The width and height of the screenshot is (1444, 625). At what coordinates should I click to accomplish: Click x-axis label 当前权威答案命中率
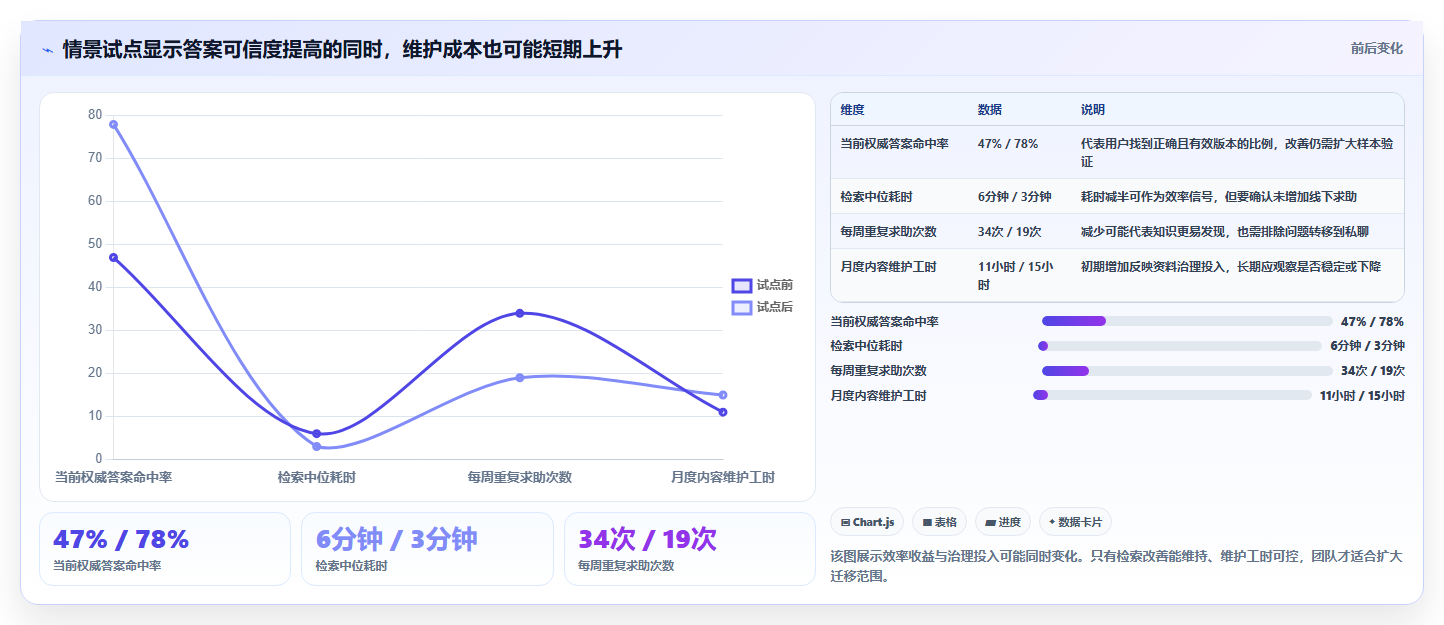113,477
